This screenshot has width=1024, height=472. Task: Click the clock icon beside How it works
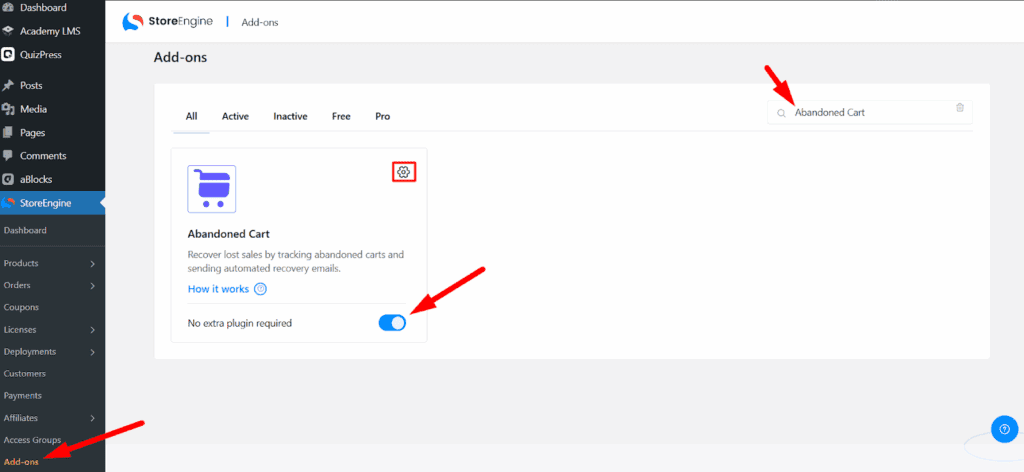pyautogui.click(x=260, y=289)
